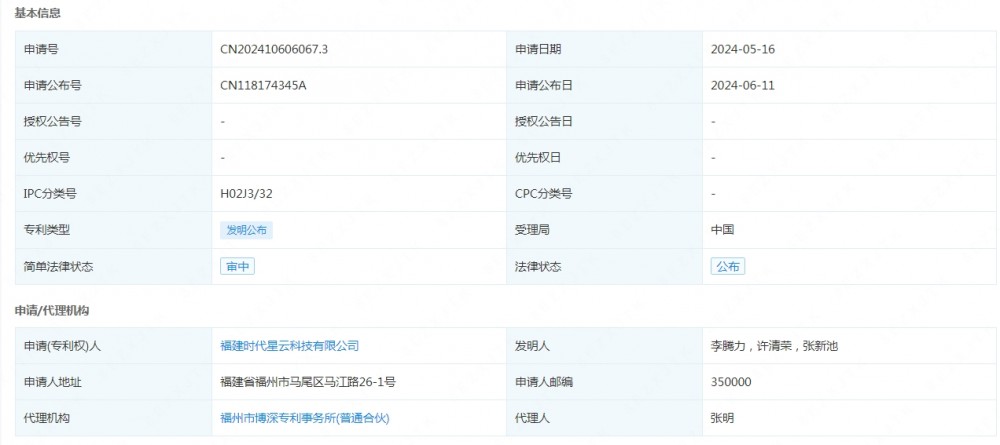This screenshot has height=445, width=1000.
Task: Click the CPC分类号 label cell
Action: coord(605,194)
